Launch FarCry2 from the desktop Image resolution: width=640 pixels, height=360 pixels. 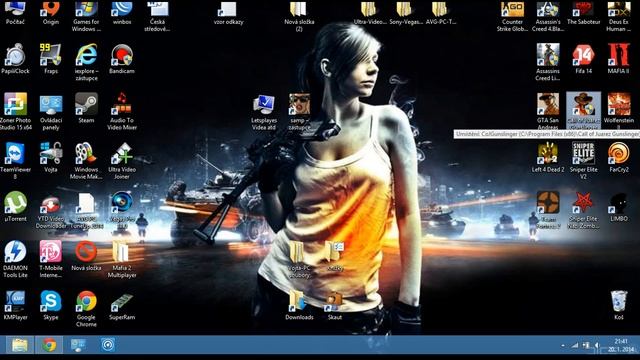pyautogui.click(x=618, y=158)
